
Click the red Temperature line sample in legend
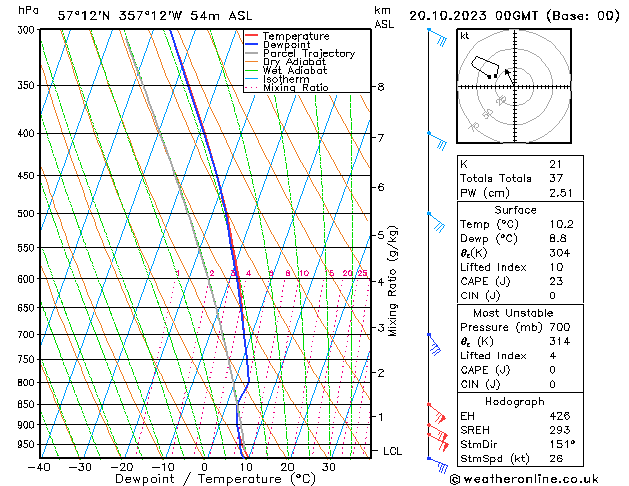(251, 36)
